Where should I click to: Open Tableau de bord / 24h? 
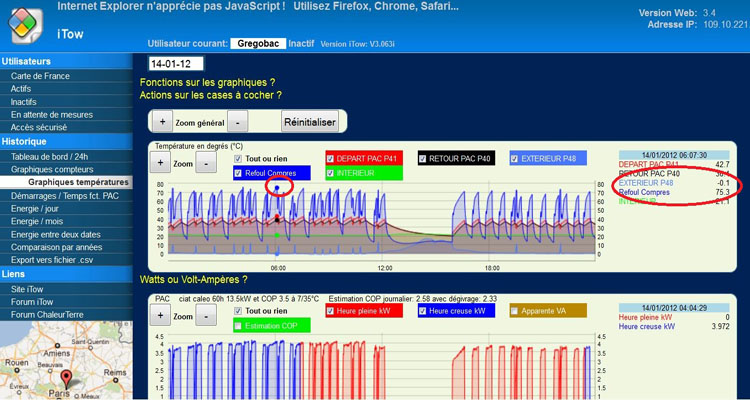coord(50,156)
